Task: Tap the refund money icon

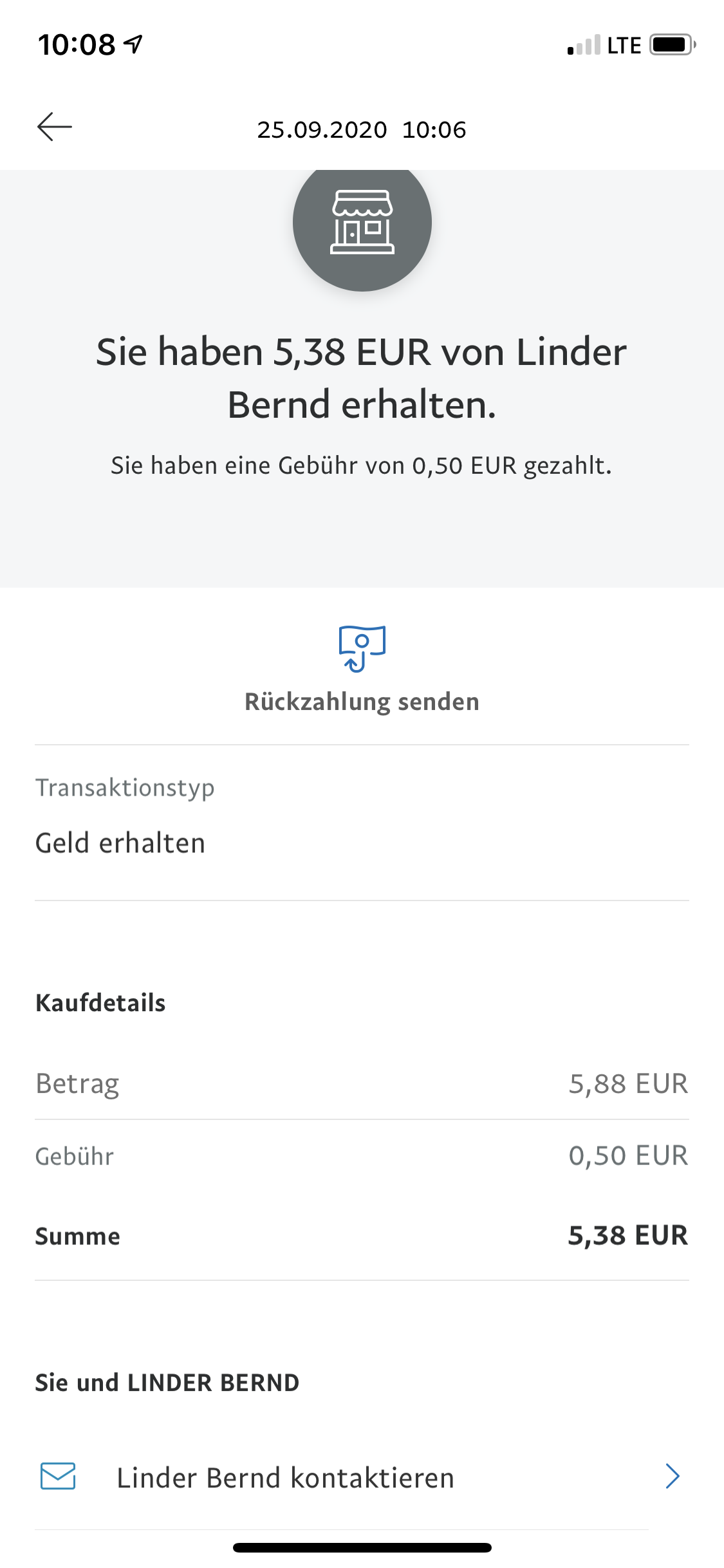Action: (x=362, y=648)
